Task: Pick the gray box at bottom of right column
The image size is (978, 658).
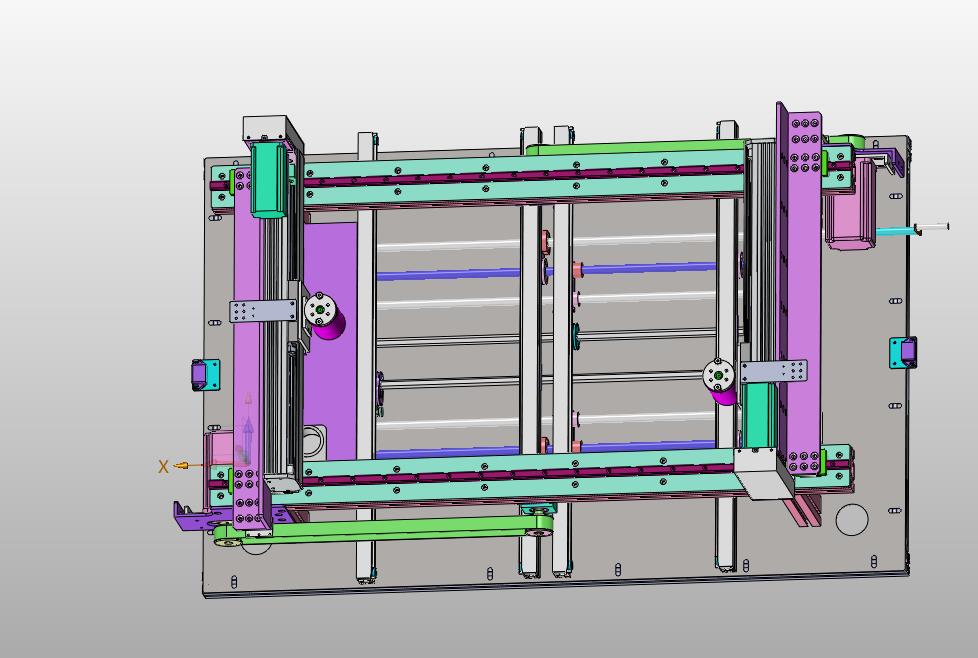Action: point(764,473)
